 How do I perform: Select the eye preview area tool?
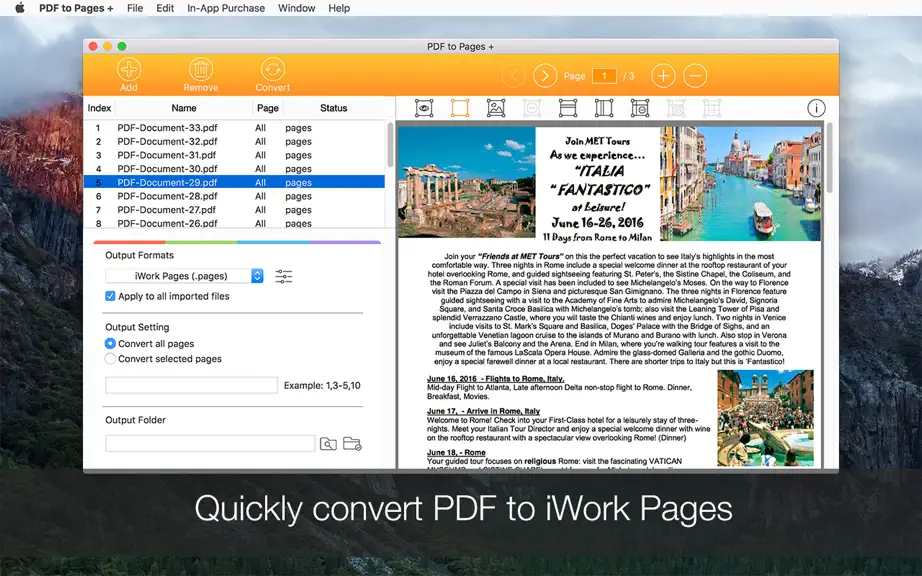(424, 108)
